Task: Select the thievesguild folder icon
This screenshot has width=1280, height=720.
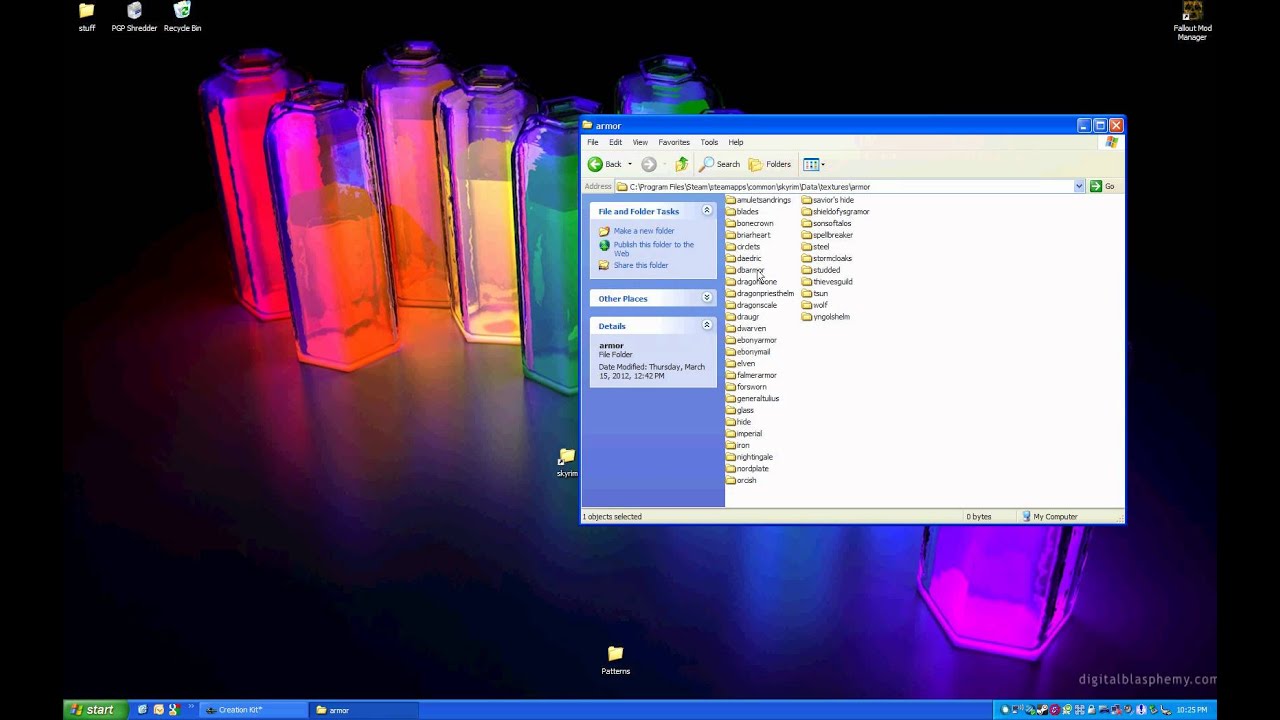Action: click(x=807, y=282)
